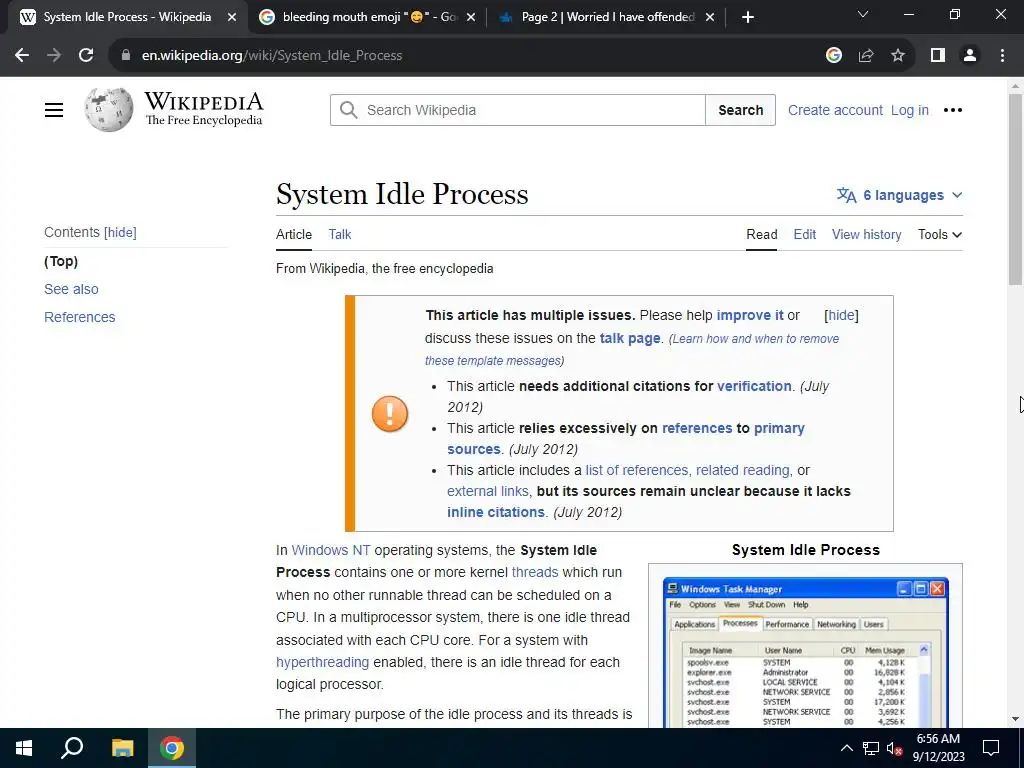
Task: Expand the Tools dropdown
Action: point(940,234)
